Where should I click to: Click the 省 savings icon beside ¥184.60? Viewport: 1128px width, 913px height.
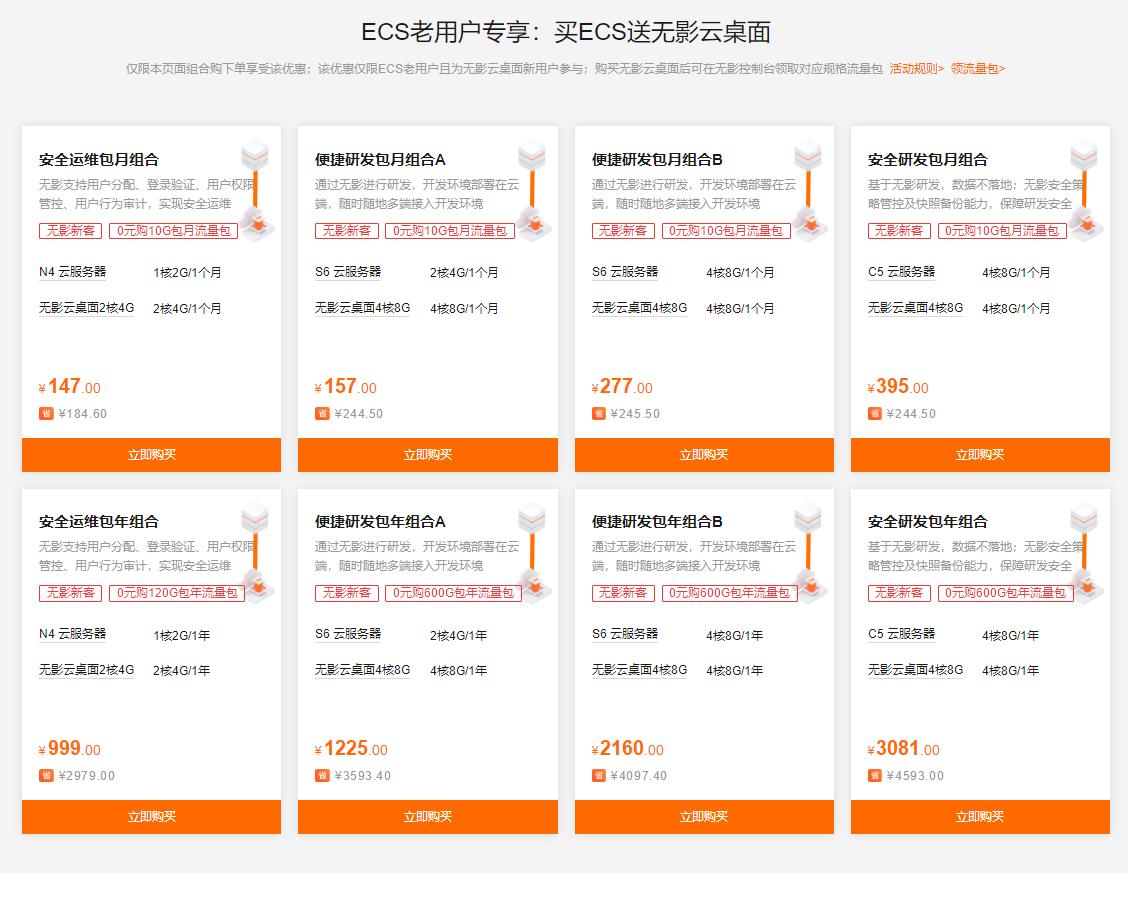tap(46, 414)
